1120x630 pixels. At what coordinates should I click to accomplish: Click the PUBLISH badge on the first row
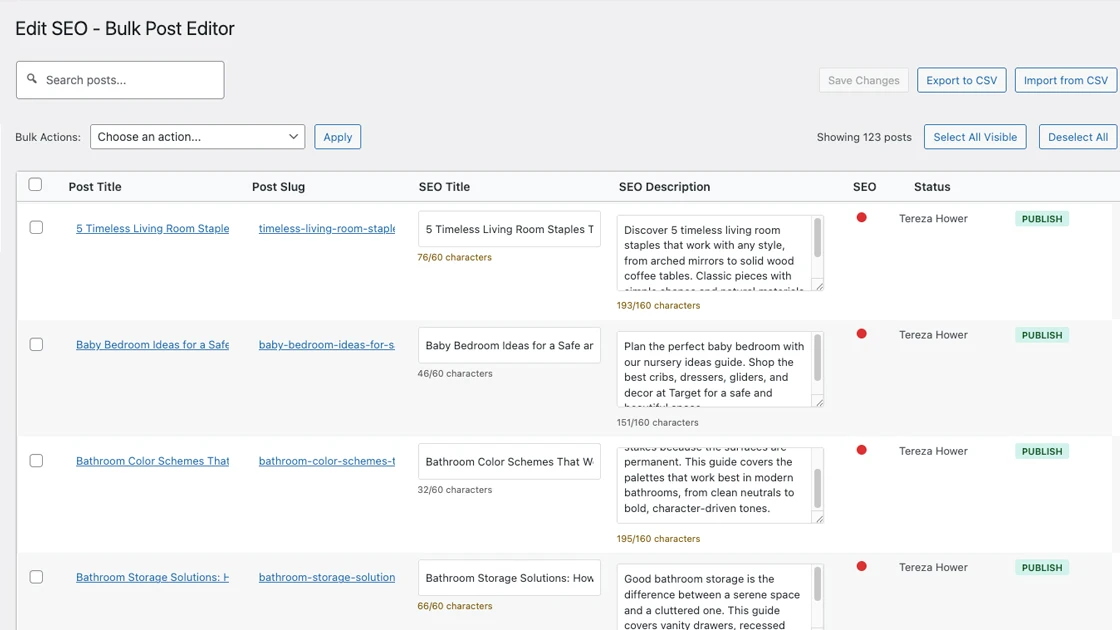(1042, 218)
